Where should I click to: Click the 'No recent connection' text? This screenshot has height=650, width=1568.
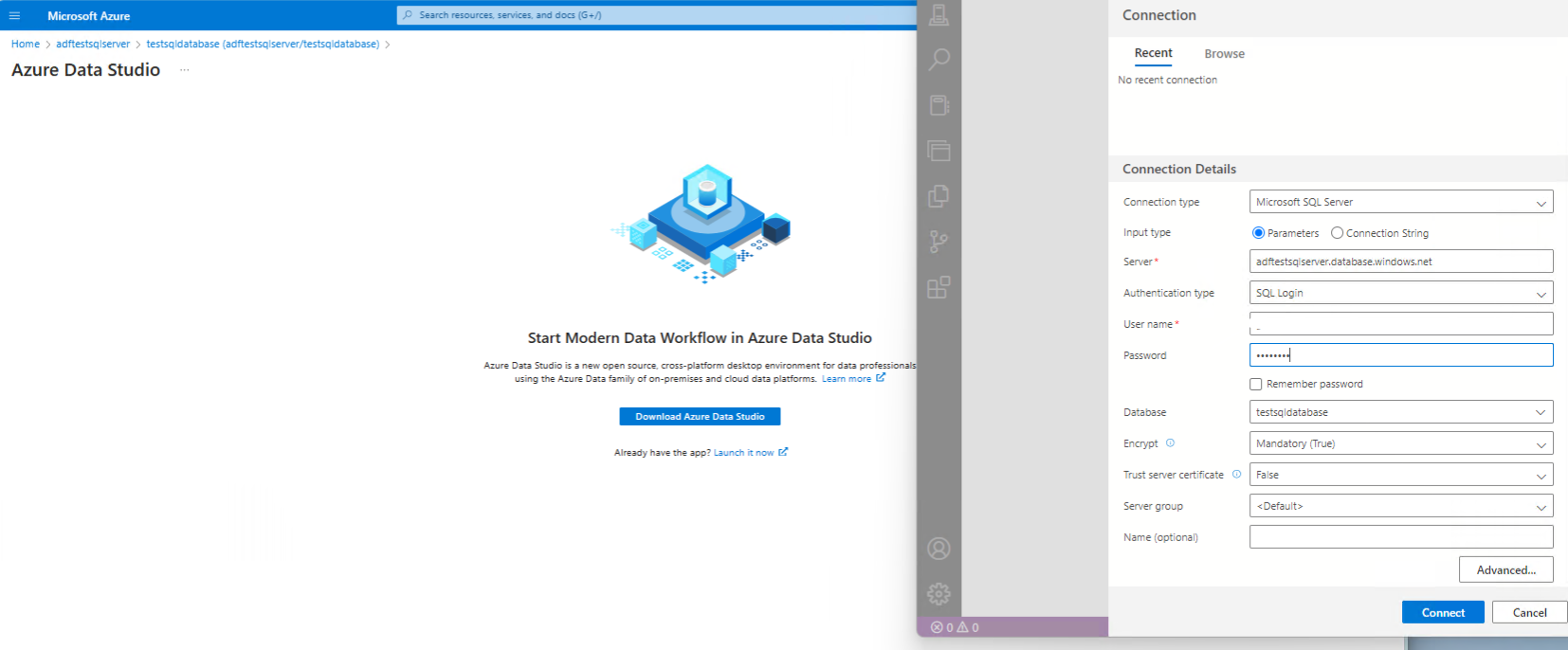[1167, 81]
